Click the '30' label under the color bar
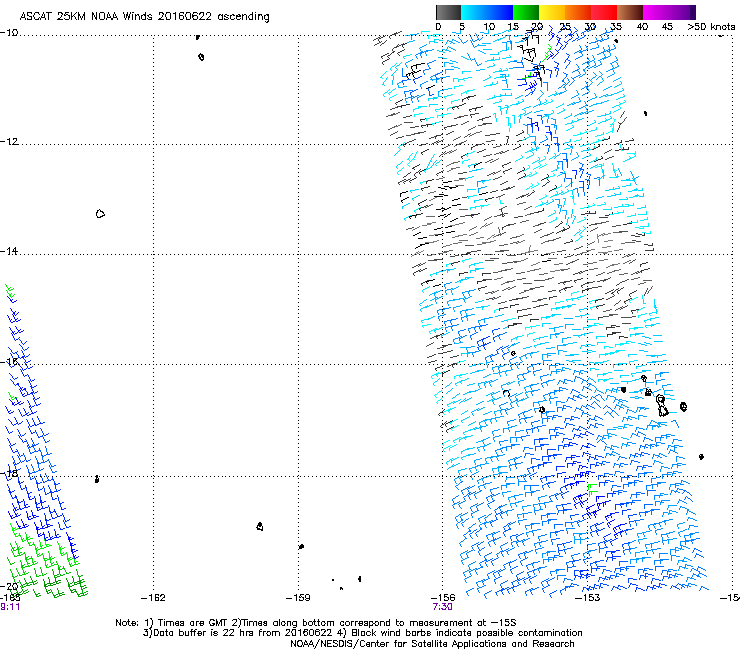 [x=590, y=27]
